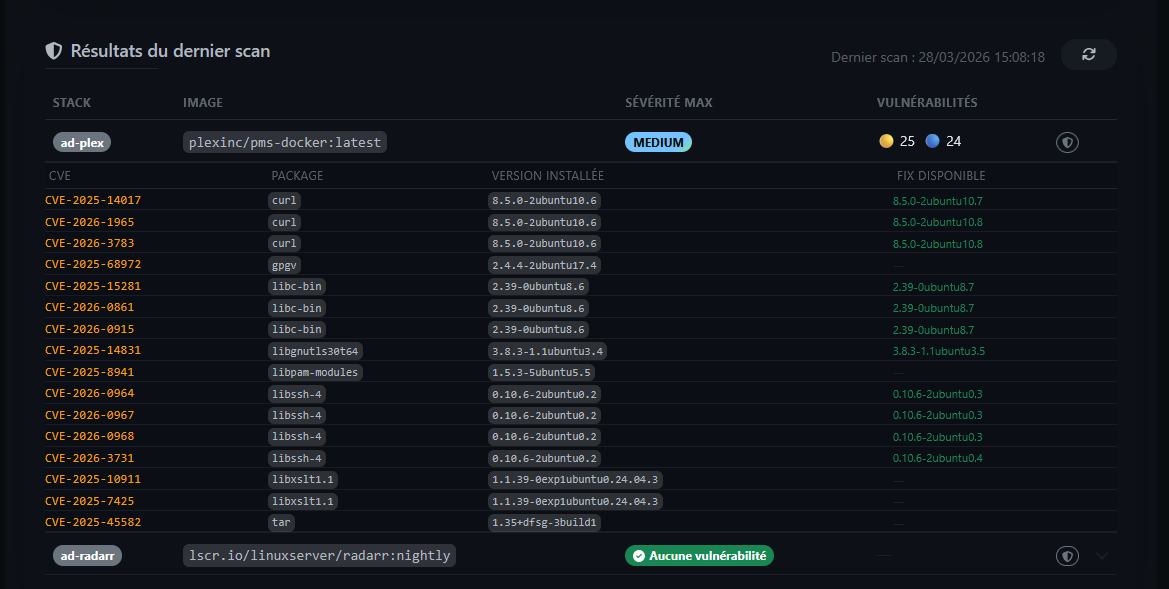Open the CVE-2025-45582 tar entry
This screenshot has width=1169, height=589.
[93, 522]
